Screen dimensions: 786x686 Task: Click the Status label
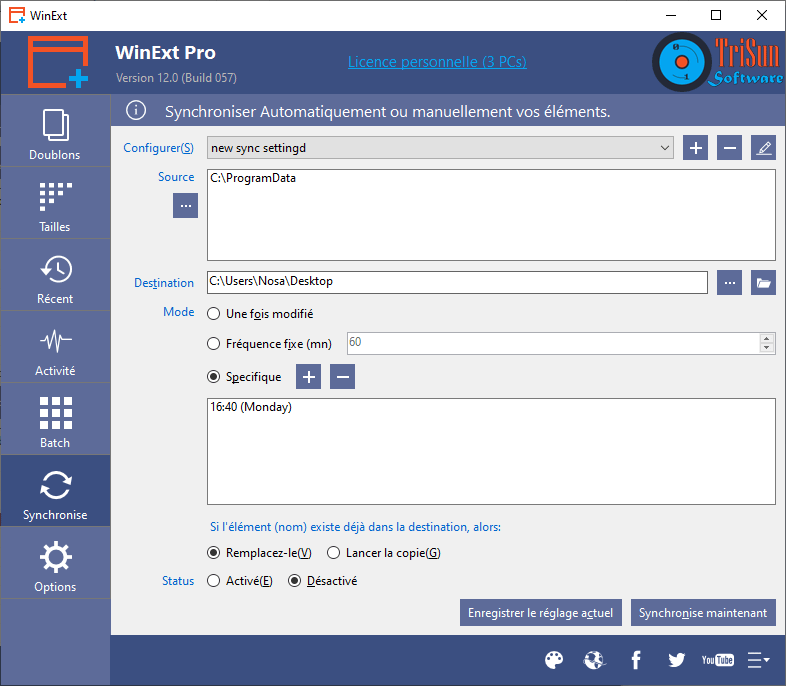coord(178,581)
